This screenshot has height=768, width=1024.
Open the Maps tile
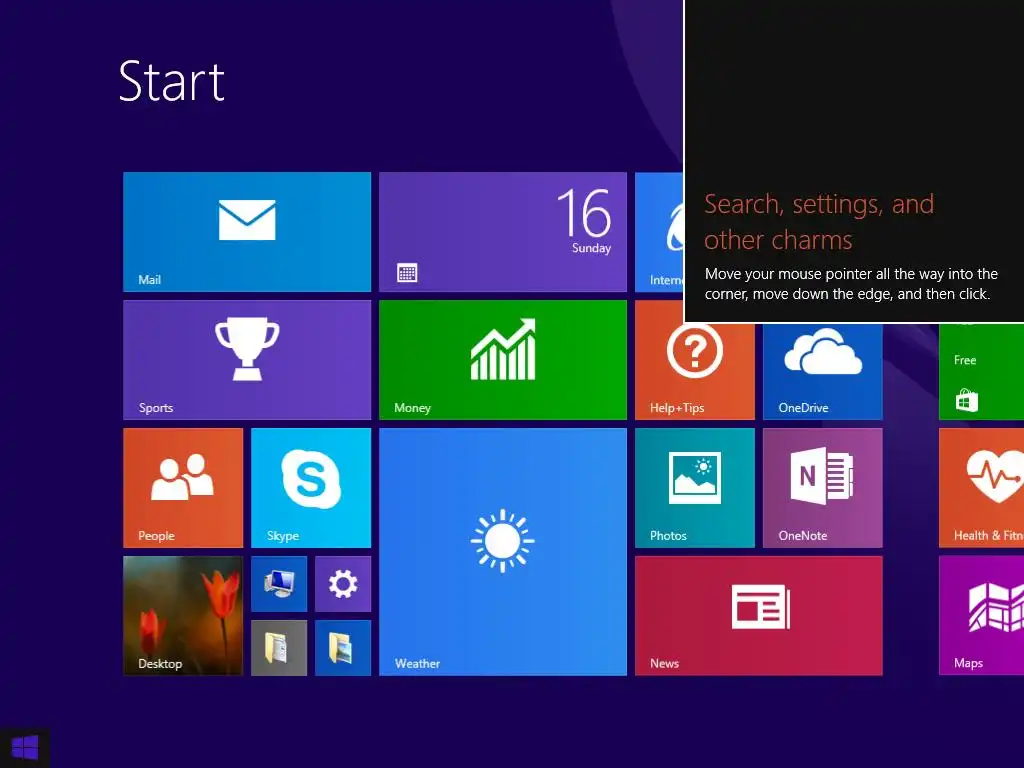(982, 616)
